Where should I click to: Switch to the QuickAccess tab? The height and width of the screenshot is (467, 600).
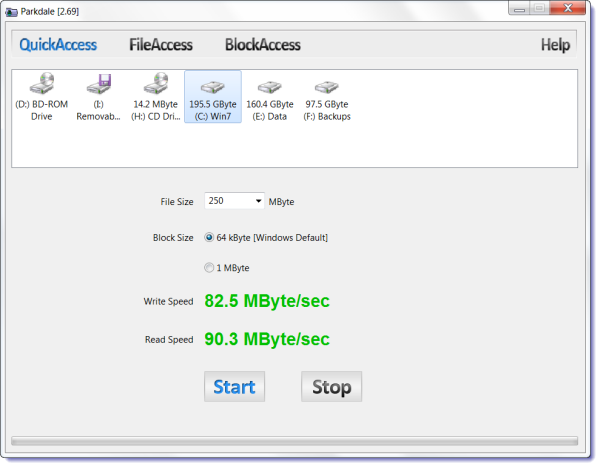pyautogui.click(x=58, y=45)
